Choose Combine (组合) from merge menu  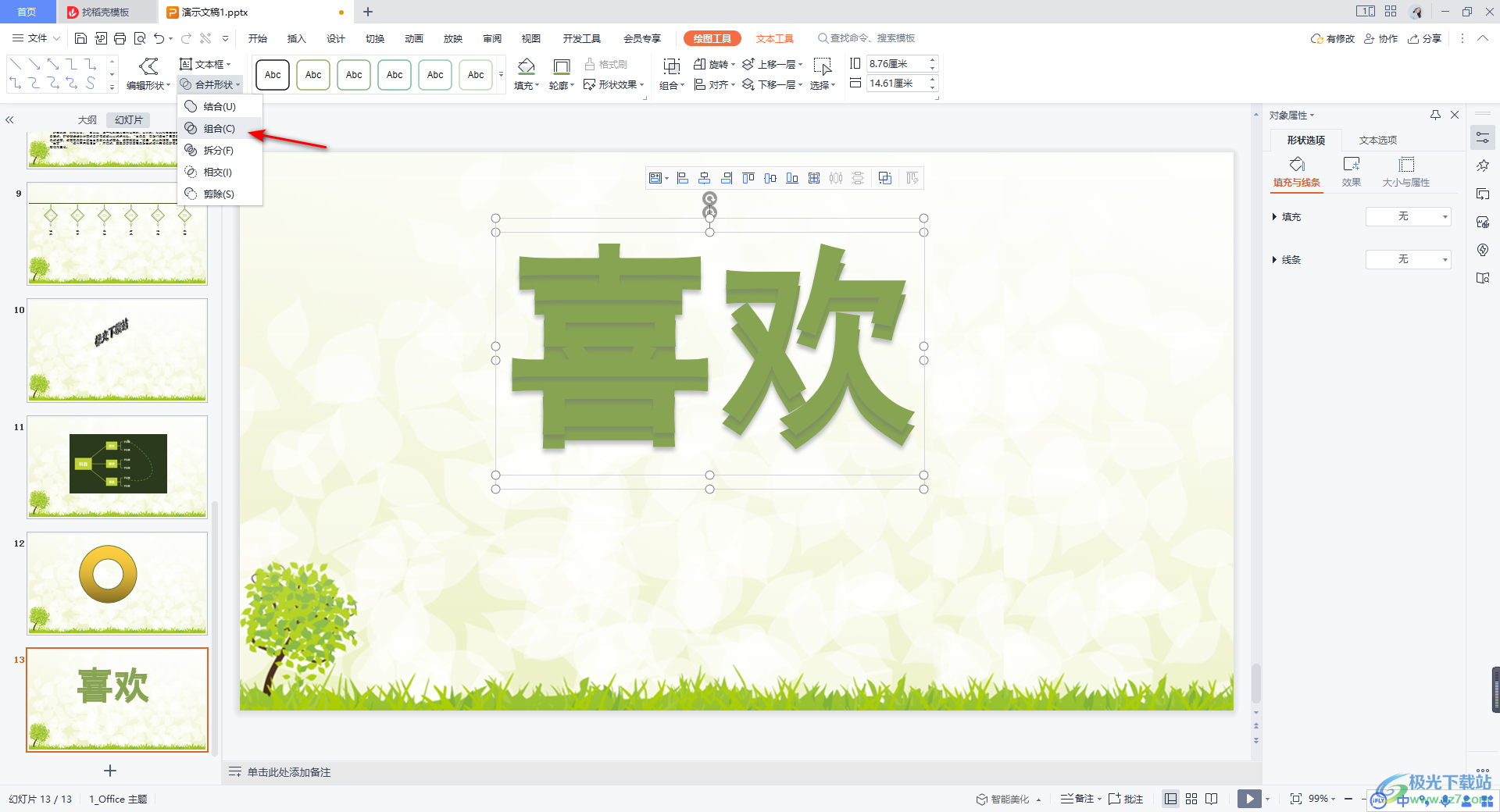tap(220, 129)
